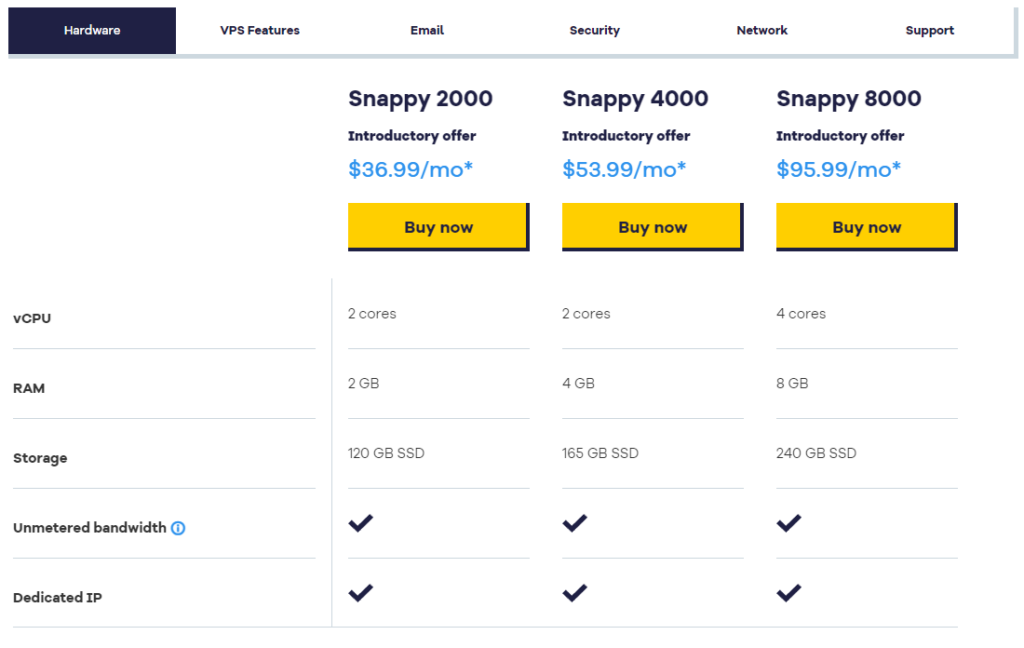
Task: Click the $95.99/mo* price text
Action: pyautogui.click(x=838, y=169)
